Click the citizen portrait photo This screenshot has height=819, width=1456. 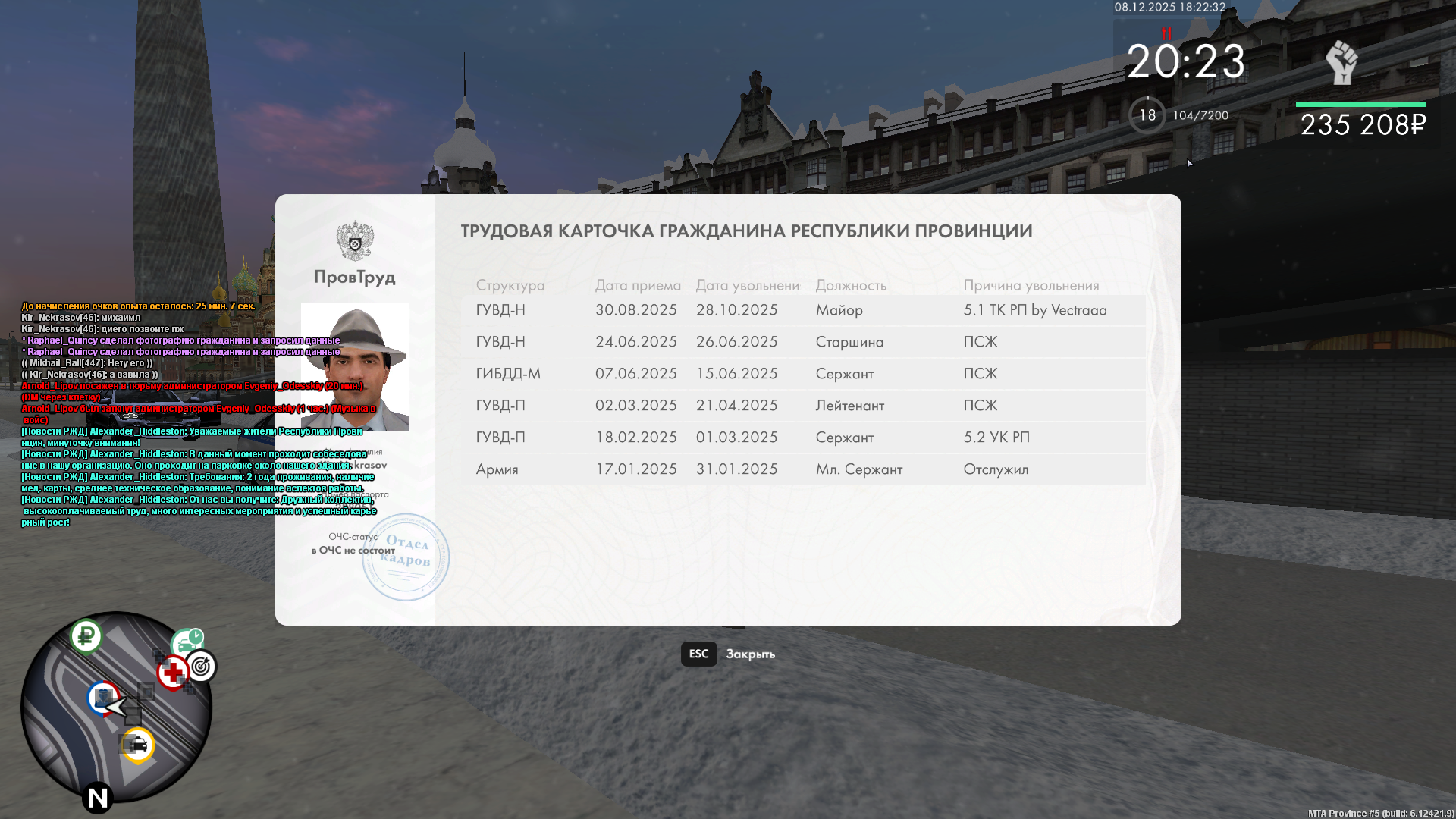(x=355, y=367)
